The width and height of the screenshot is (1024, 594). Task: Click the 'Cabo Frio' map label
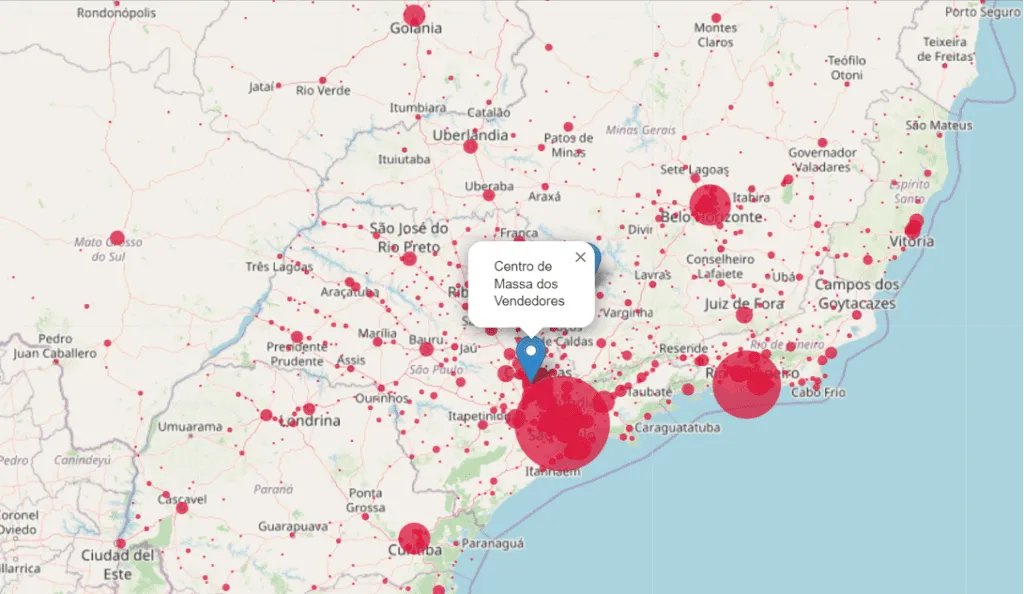[x=818, y=392]
